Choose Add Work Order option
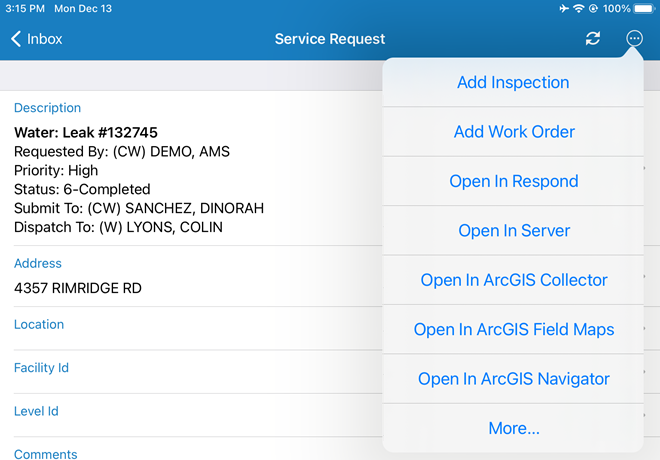This screenshot has width=660, height=460. 513,132
